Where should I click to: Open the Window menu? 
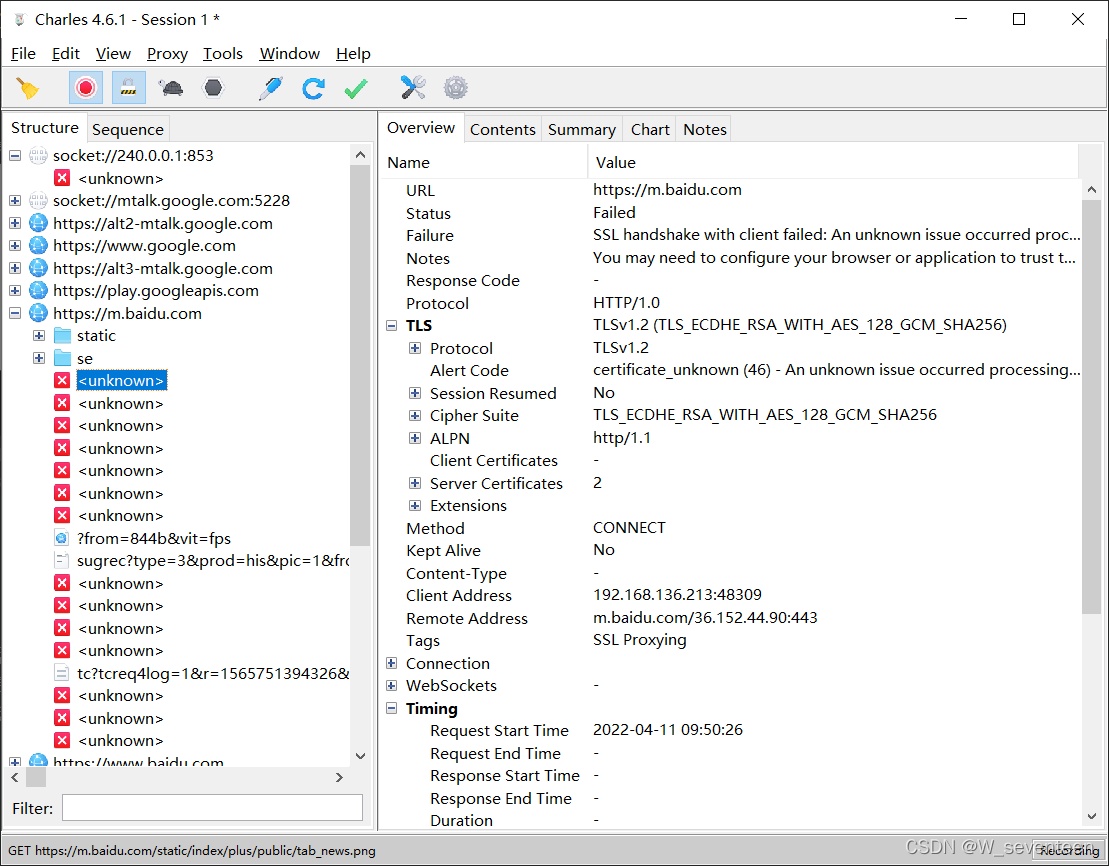(x=289, y=54)
